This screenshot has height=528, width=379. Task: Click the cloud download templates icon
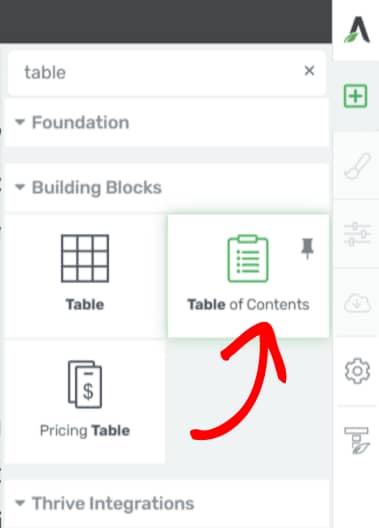[x=357, y=302]
